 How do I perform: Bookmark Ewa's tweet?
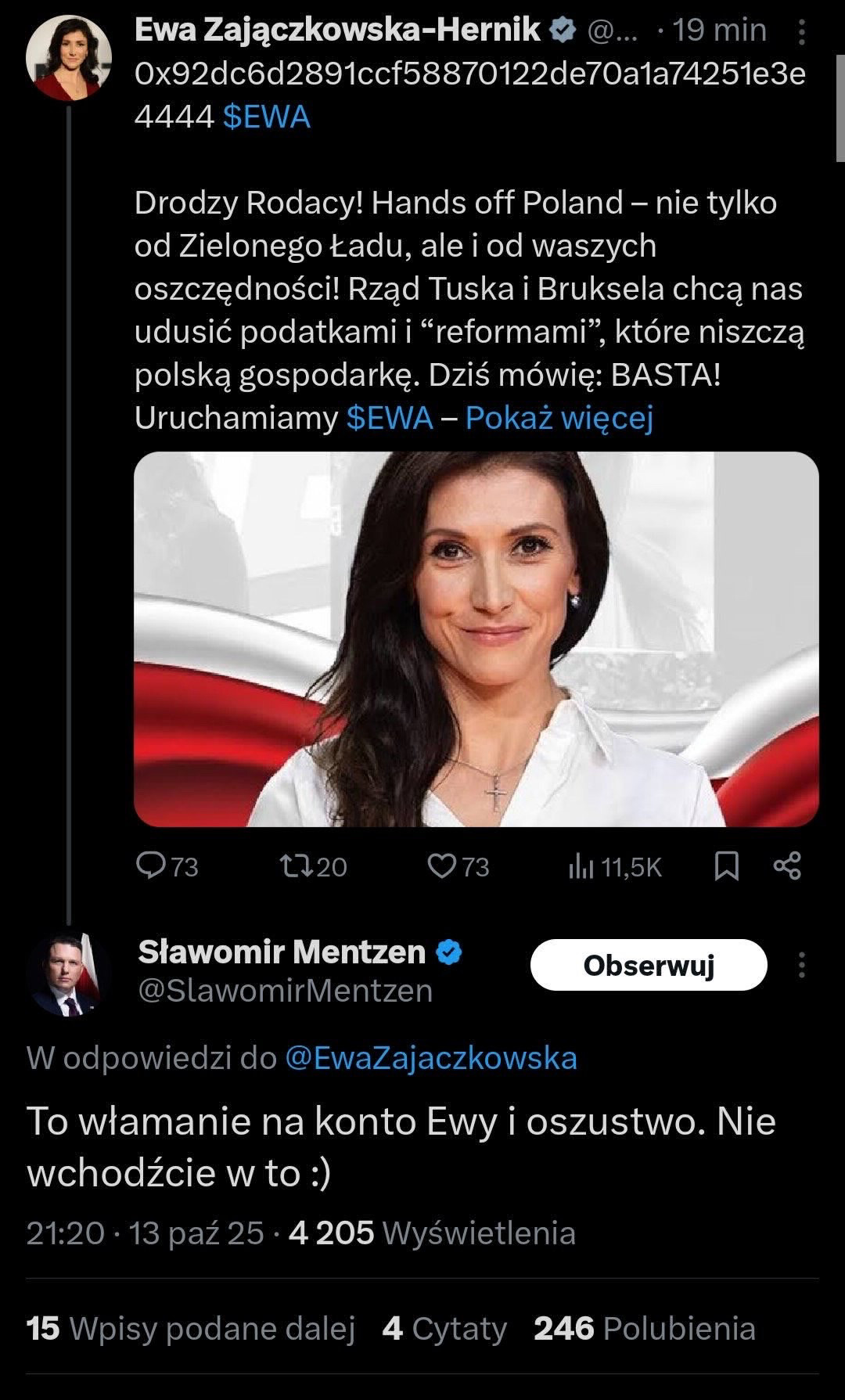[x=727, y=866]
